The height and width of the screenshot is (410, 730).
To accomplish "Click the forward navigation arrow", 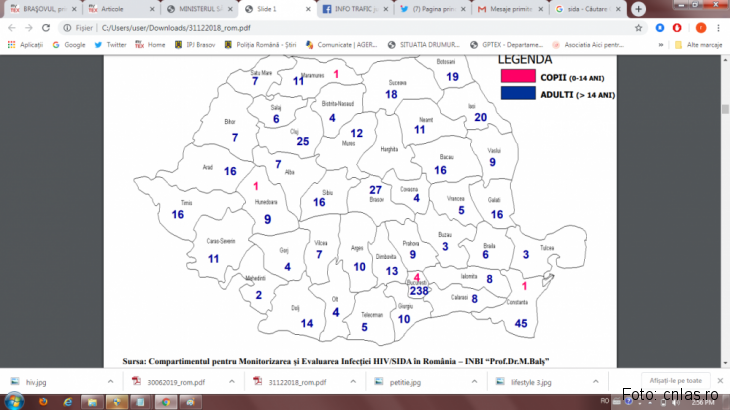I will [28, 28].
